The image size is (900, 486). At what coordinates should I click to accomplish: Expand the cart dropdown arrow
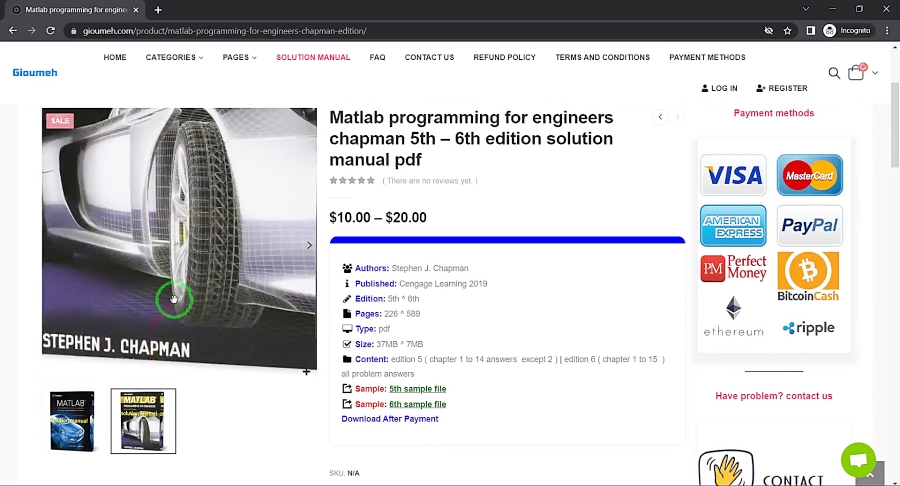(x=875, y=73)
